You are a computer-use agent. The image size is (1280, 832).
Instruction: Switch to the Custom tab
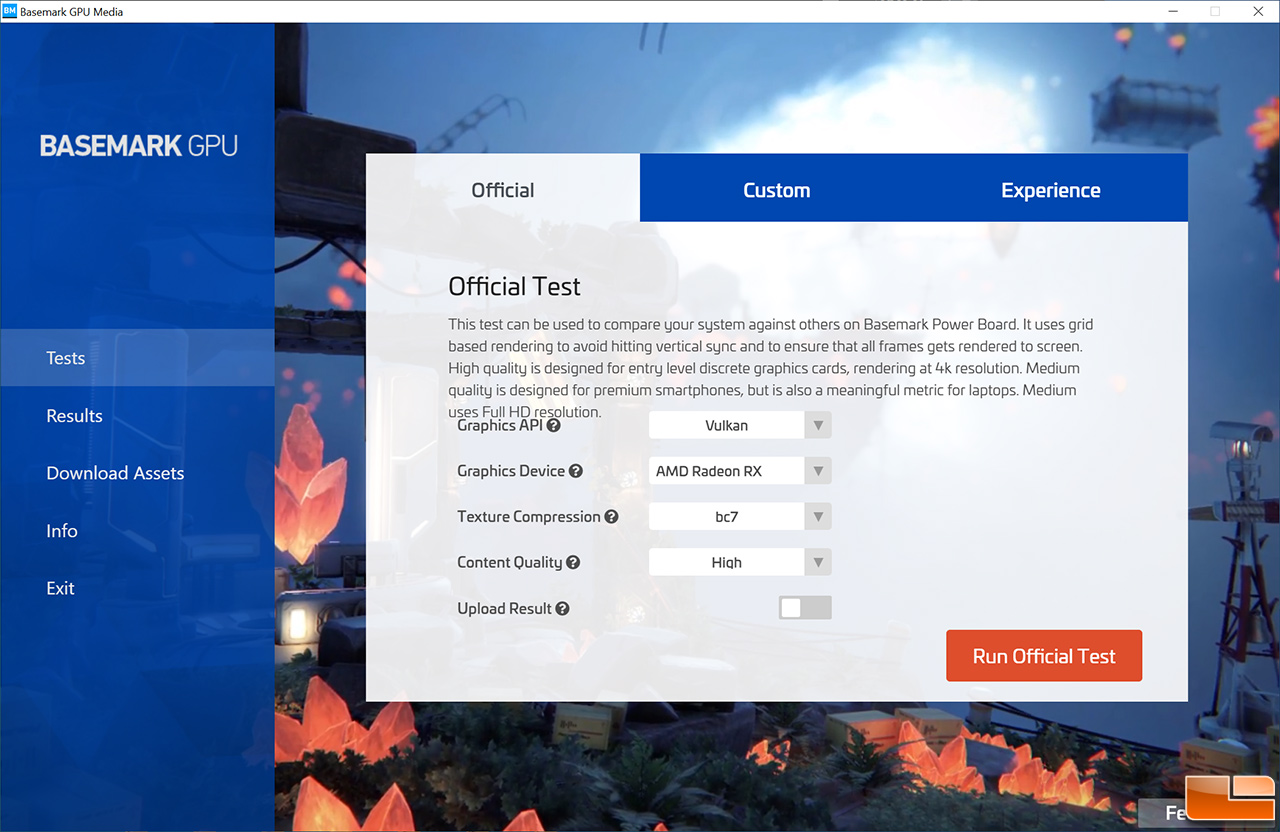click(x=777, y=188)
